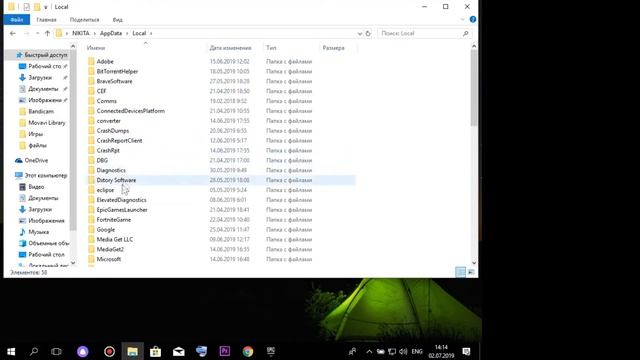Show hidden tray icons chevron
This screenshot has height=360, width=640.
369,351
